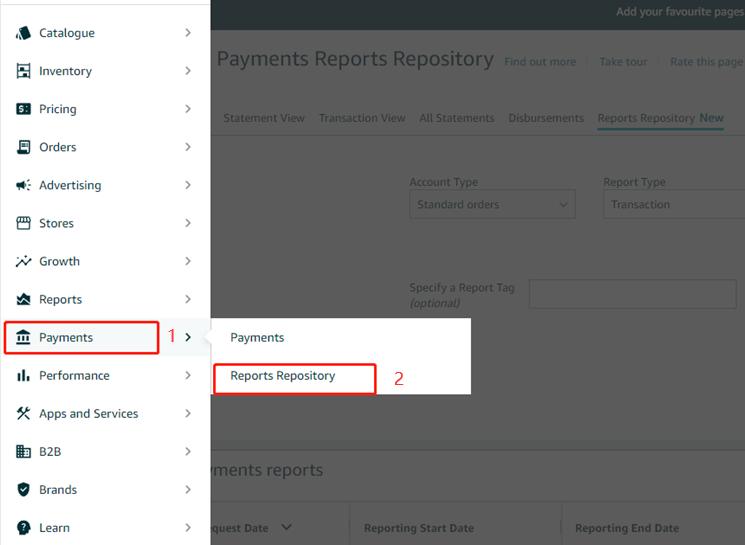
Task: Open the Account Type dropdown
Action: 492,204
